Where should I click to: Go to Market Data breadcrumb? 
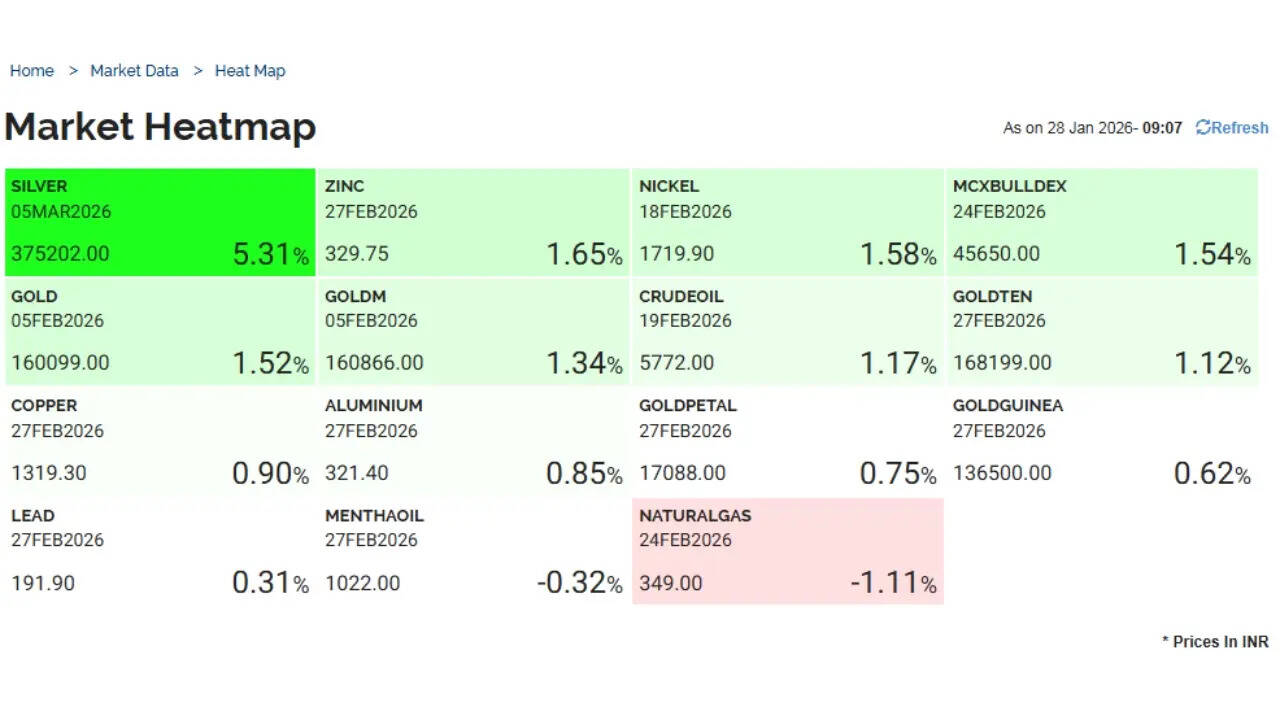pyautogui.click(x=134, y=71)
